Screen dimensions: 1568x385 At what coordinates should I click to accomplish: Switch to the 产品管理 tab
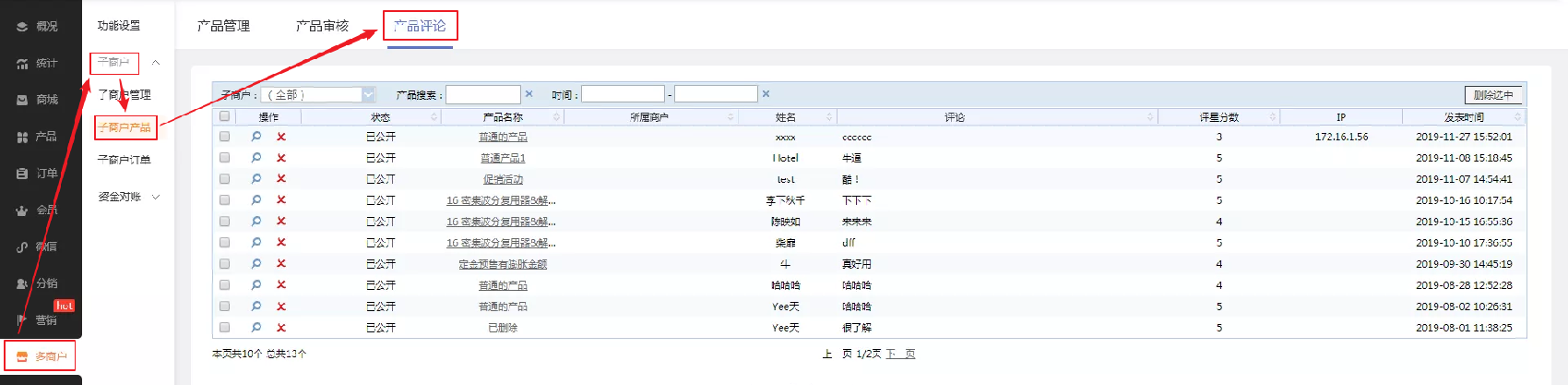tap(224, 26)
